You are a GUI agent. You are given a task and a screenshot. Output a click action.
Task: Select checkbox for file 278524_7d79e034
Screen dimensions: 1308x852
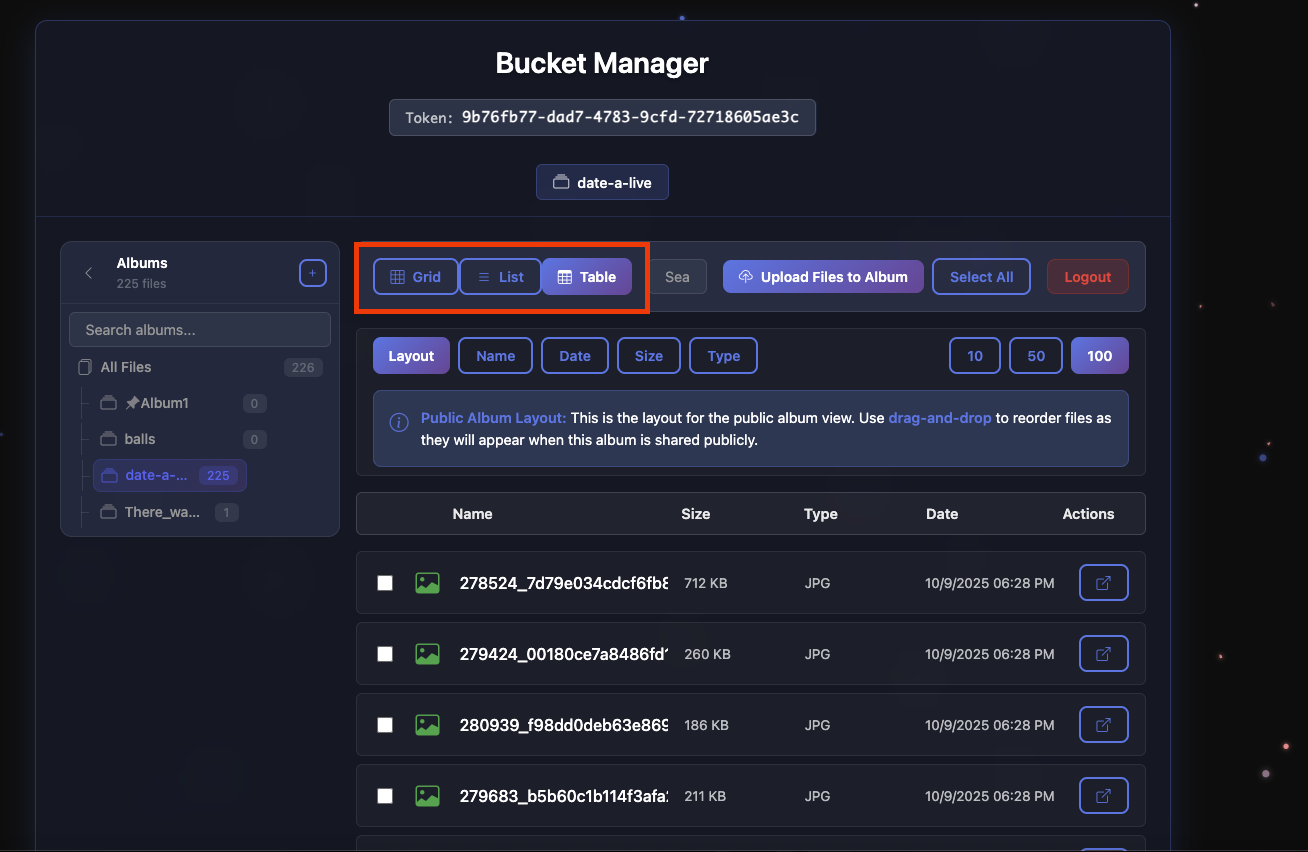tap(385, 583)
